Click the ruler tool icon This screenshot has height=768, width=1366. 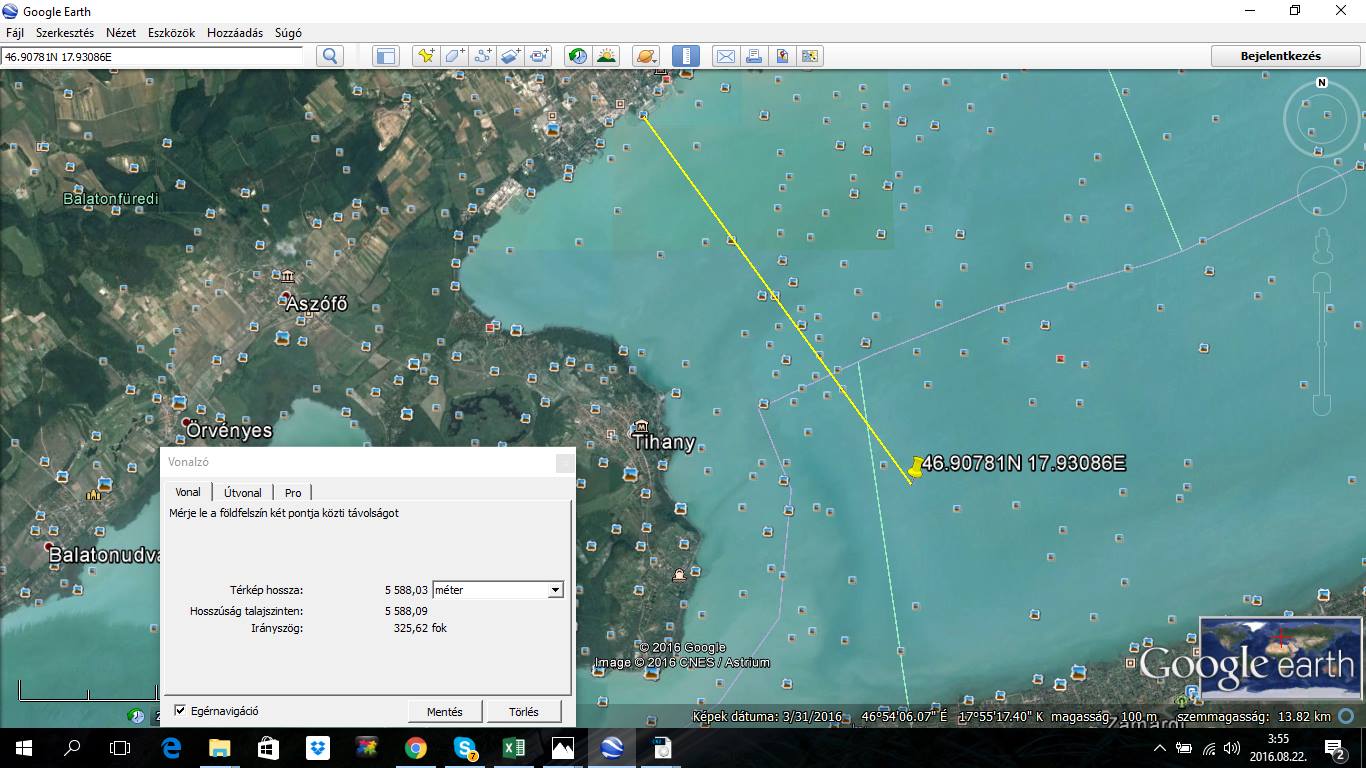686,56
